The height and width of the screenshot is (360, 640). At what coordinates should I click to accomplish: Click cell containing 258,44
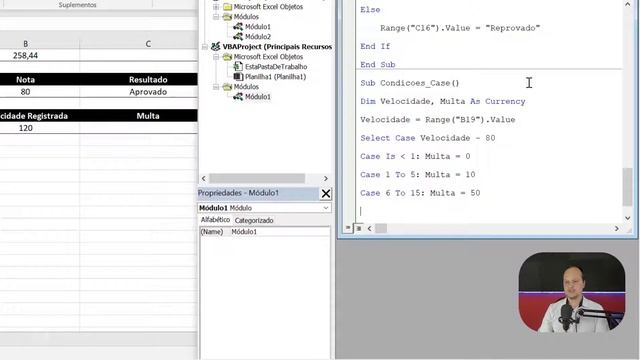tap(25, 55)
